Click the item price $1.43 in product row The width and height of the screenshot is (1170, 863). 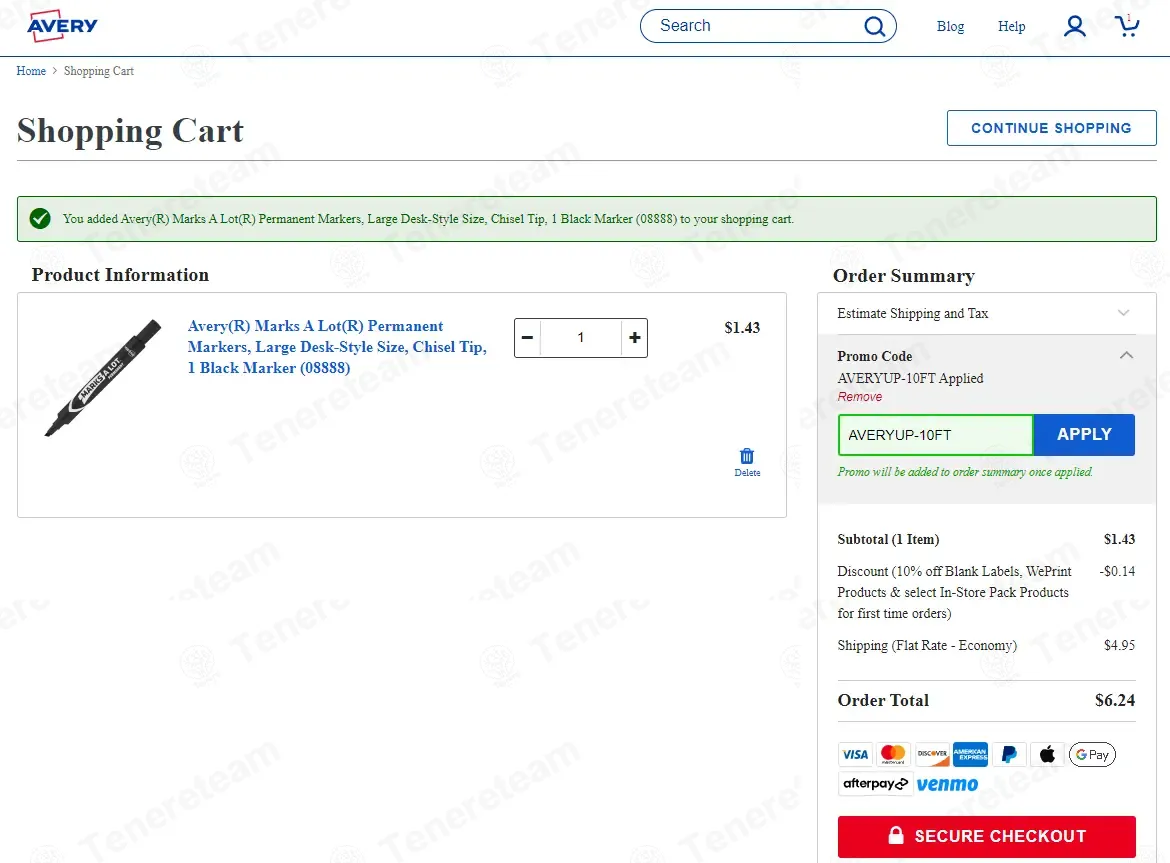click(x=742, y=327)
